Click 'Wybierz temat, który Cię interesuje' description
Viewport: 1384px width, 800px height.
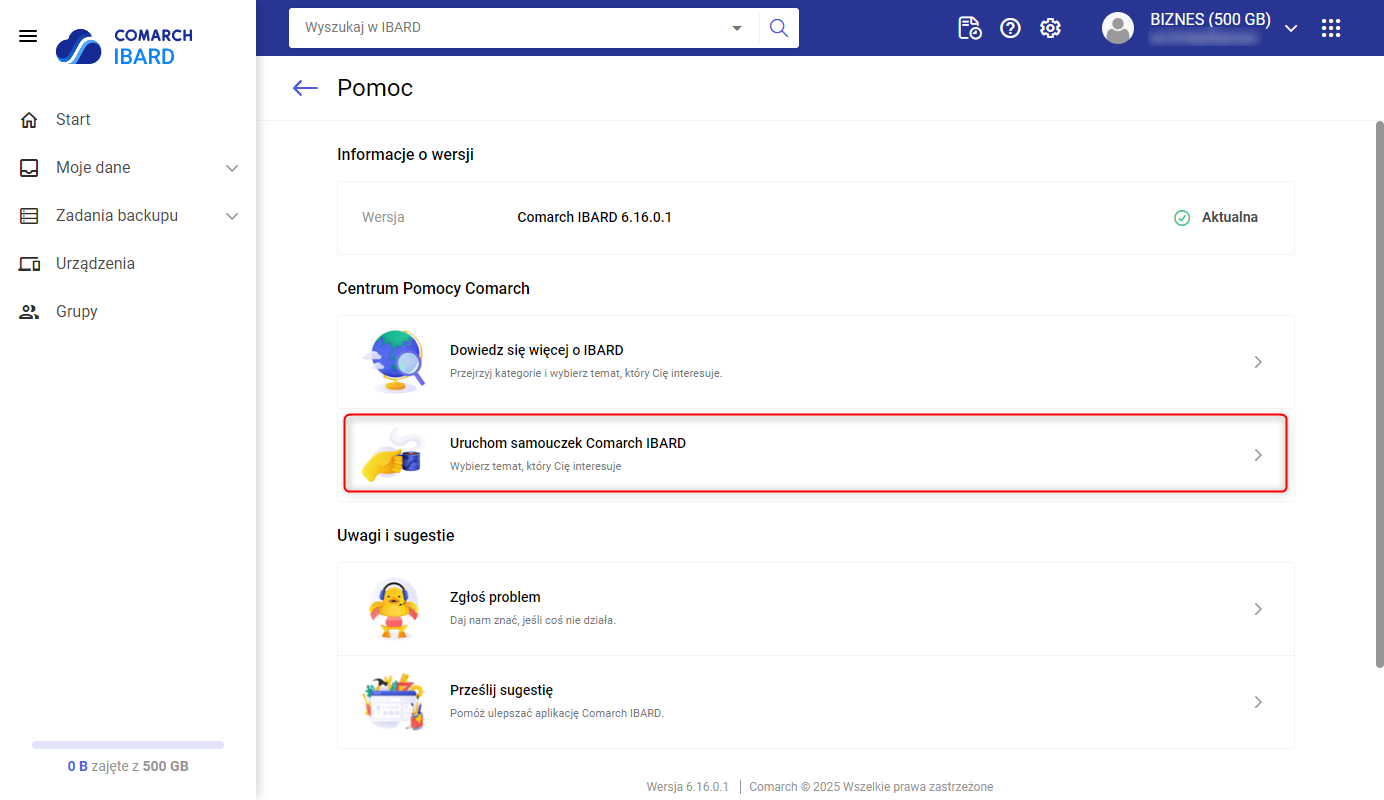coord(536,466)
